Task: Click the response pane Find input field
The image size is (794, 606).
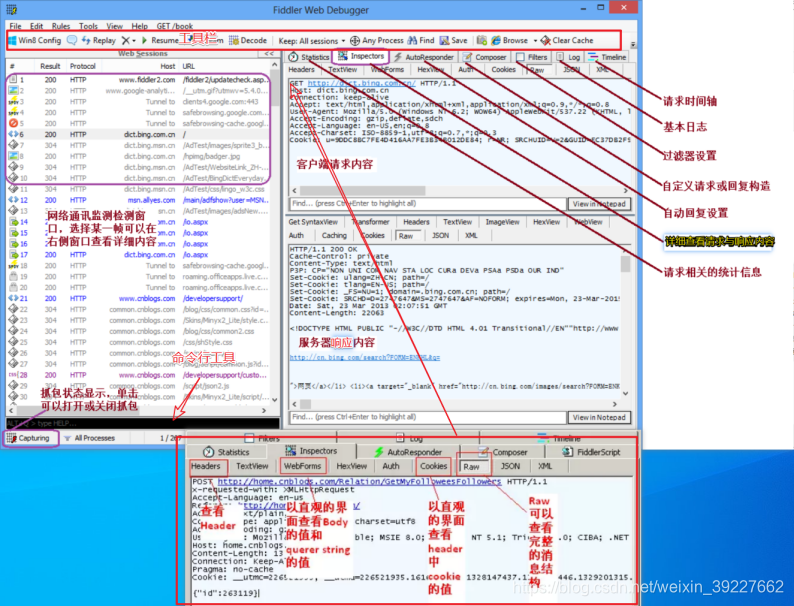Action: 428,417
